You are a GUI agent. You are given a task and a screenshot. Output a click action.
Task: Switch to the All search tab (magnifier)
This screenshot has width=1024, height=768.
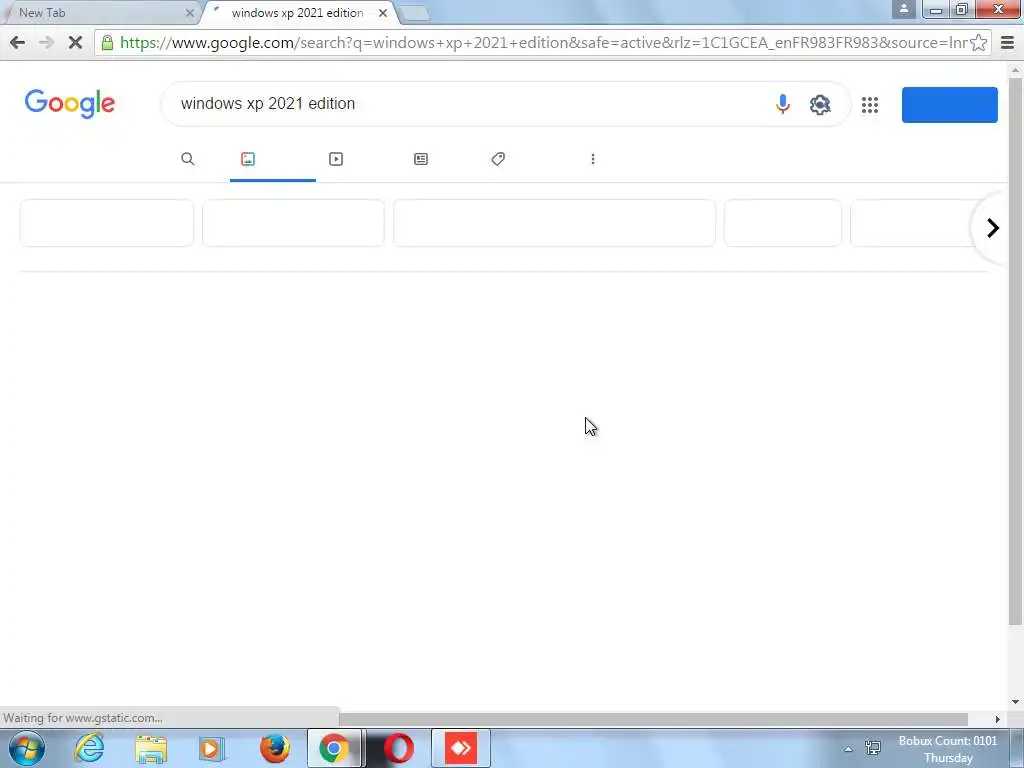coord(187,159)
